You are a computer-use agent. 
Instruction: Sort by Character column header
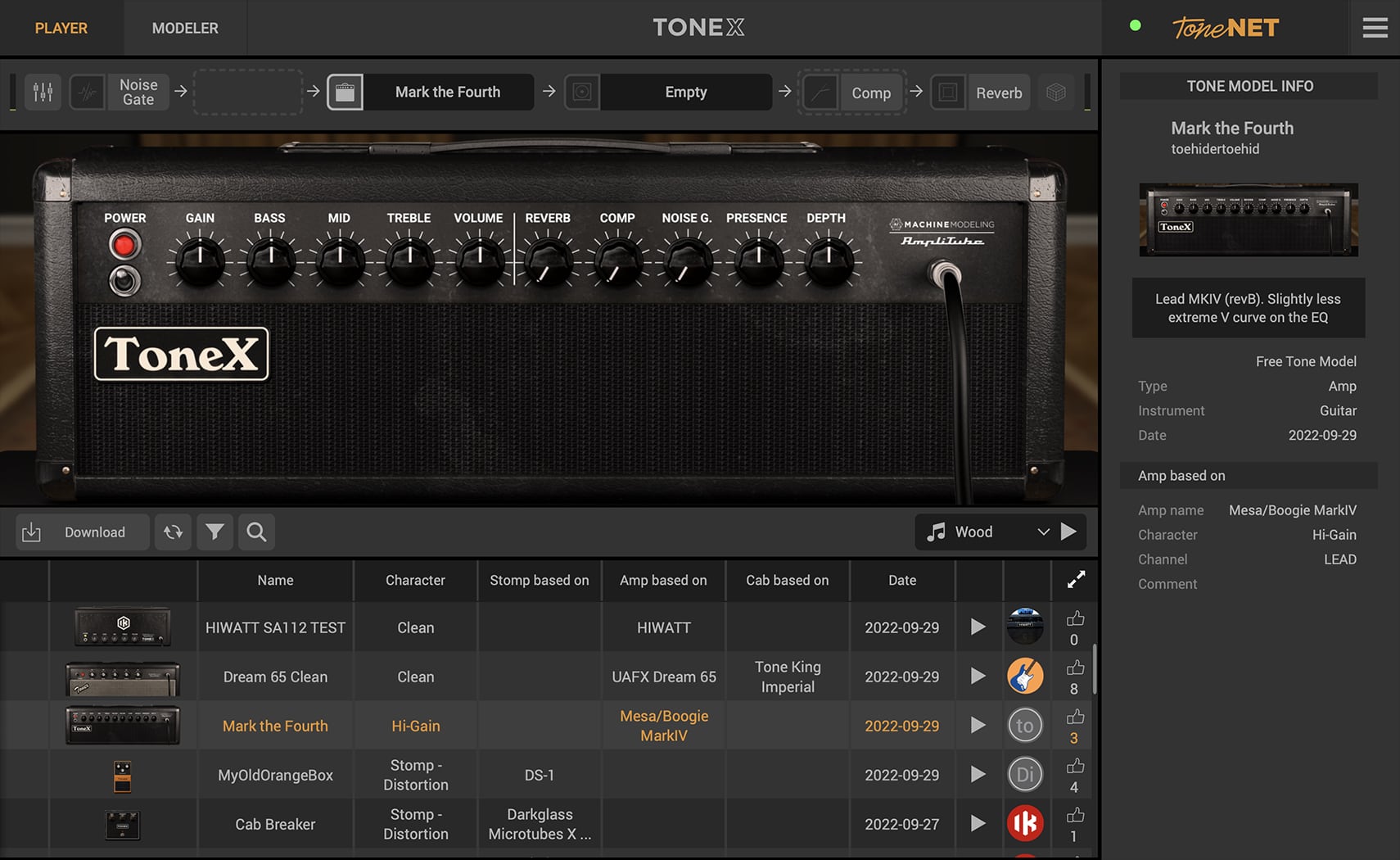click(415, 580)
